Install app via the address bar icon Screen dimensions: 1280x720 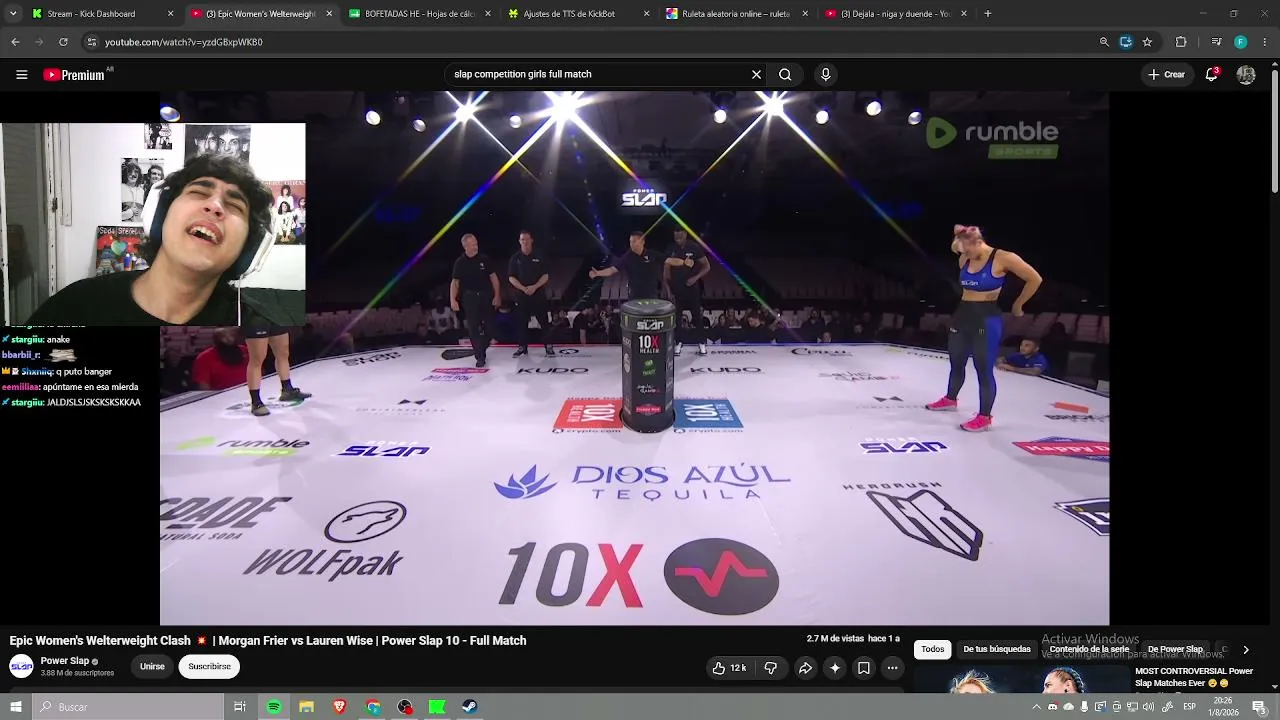1126,42
